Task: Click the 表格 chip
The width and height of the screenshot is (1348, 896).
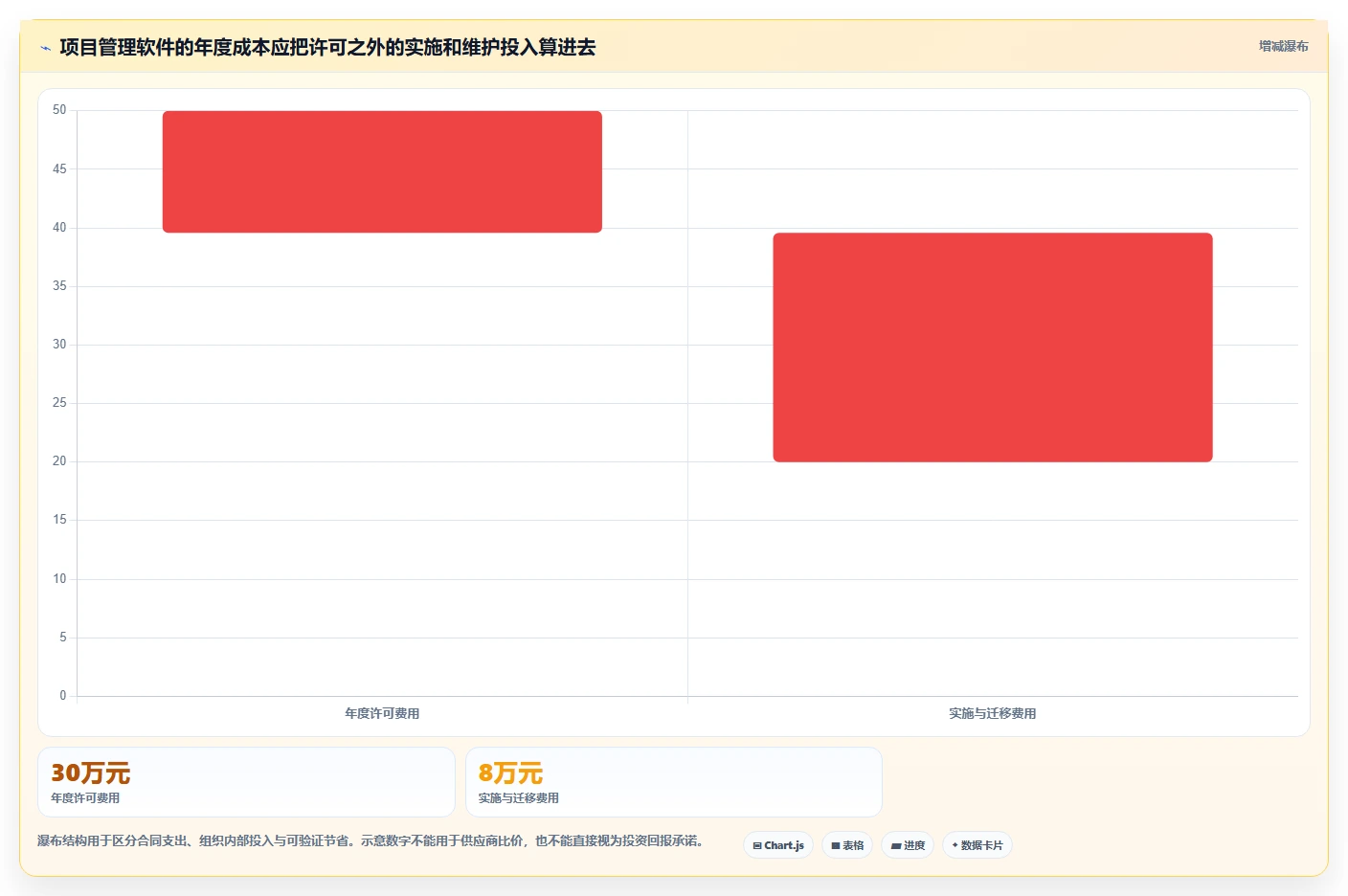Action: (x=847, y=845)
